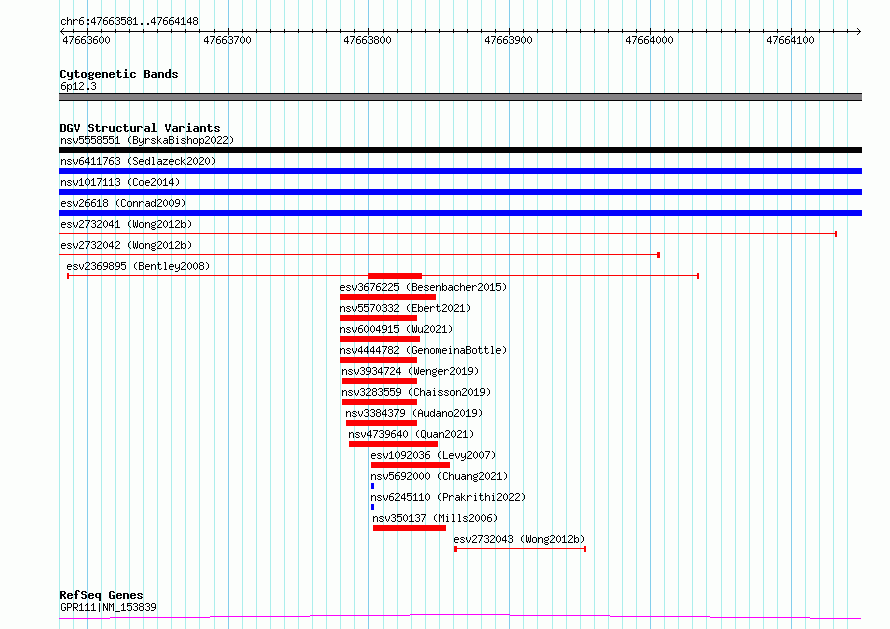Click the gray 6p12.3 cytogenetic band bar

pos(460,97)
